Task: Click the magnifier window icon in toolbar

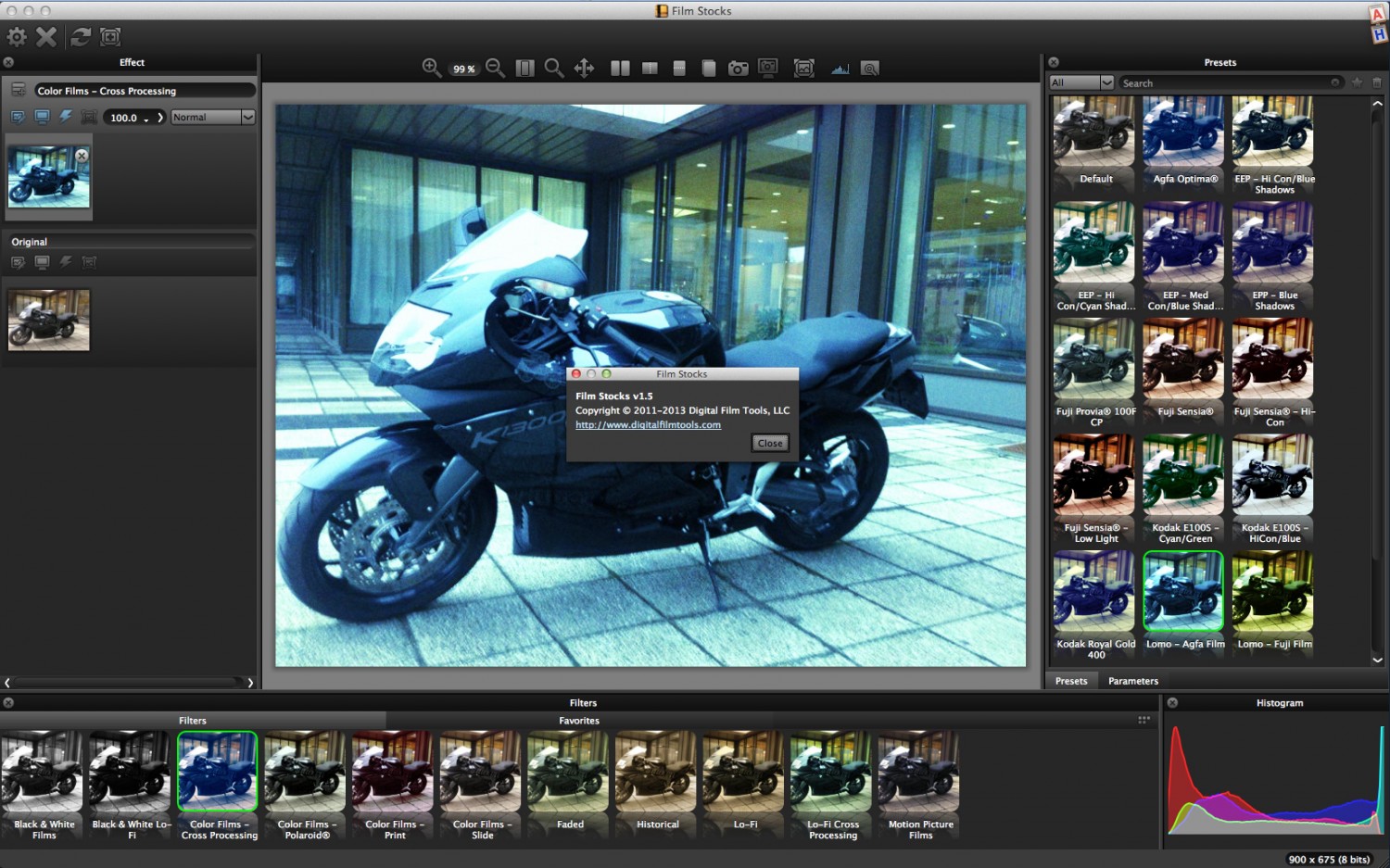Action: [869, 69]
